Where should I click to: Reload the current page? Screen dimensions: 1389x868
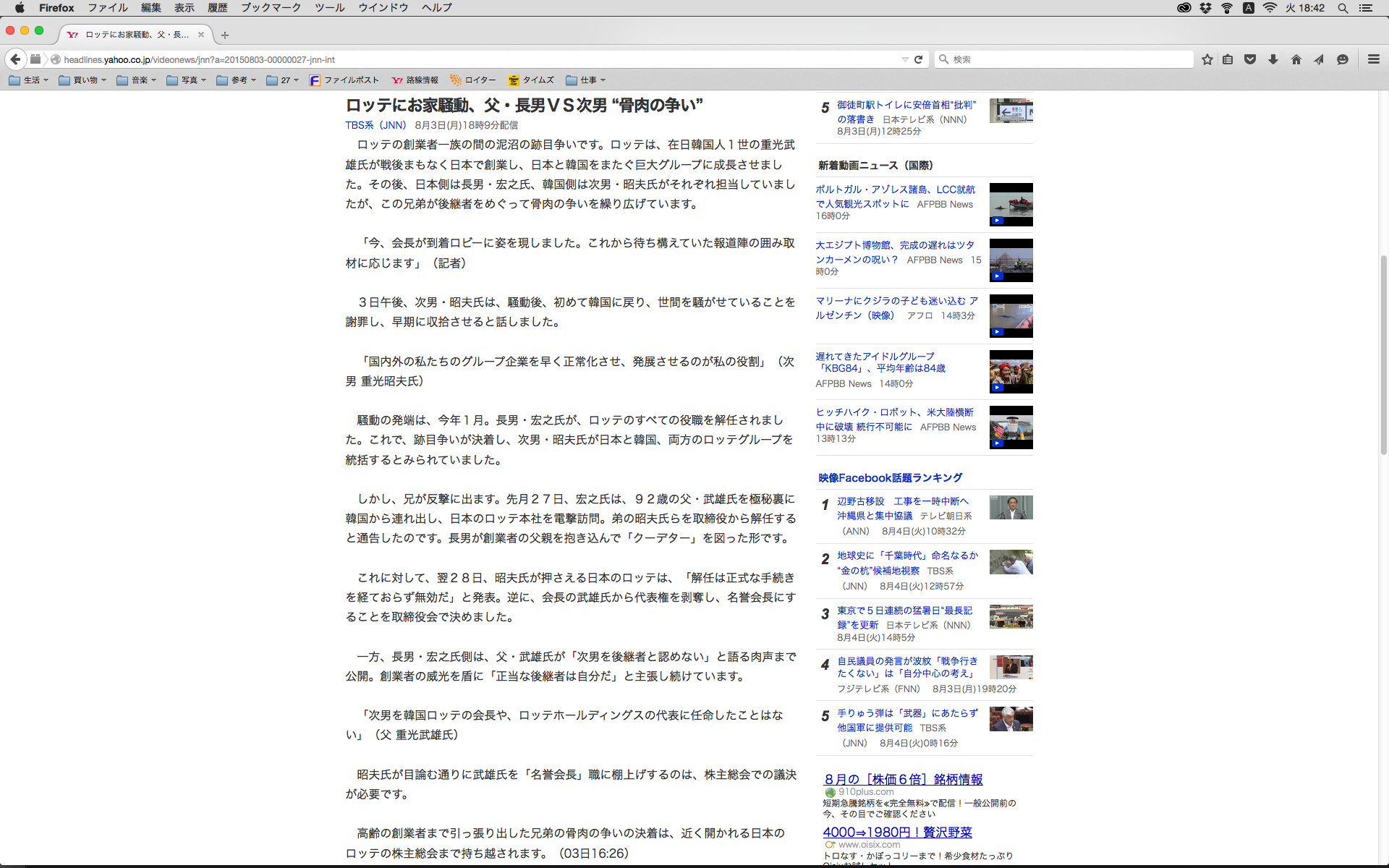coord(918,59)
